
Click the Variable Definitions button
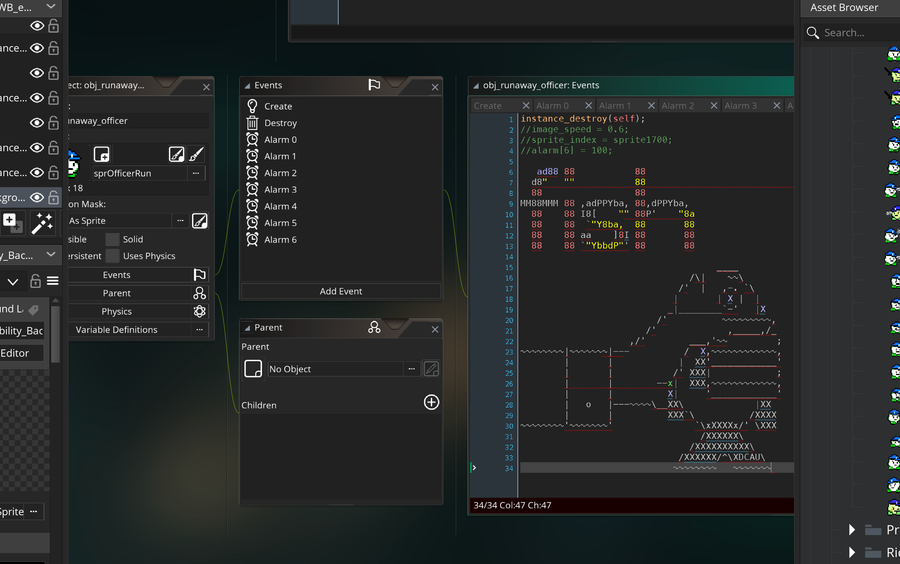click(x=138, y=330)
